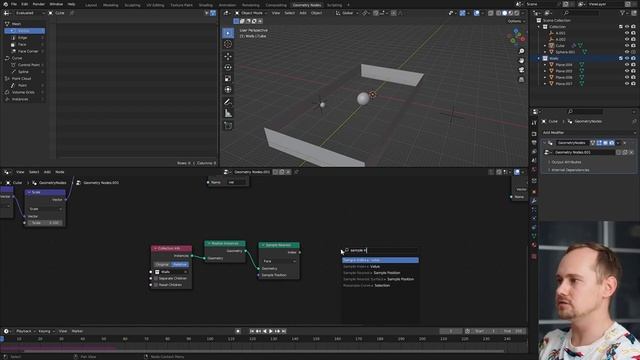Click the Blender logo menu icon
640x360 pixels.
coord(5,4)
